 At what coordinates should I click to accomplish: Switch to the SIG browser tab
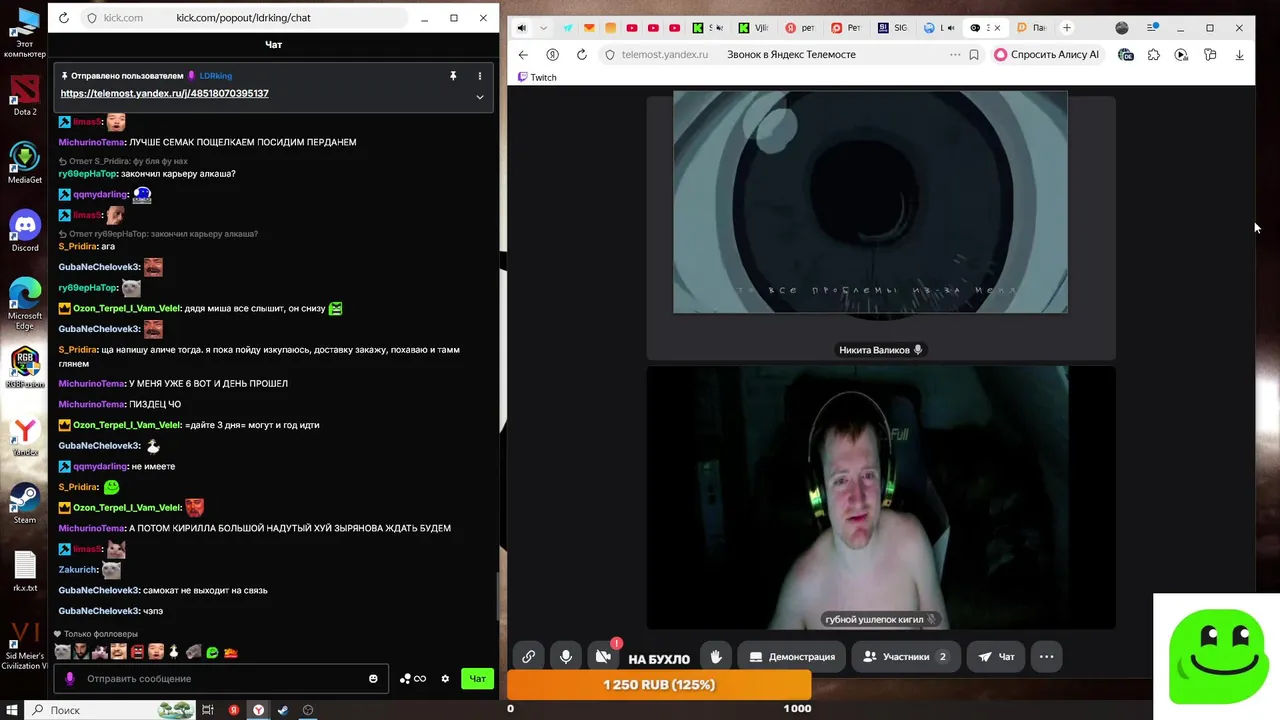pyautogui.click(x=892, y=28)
